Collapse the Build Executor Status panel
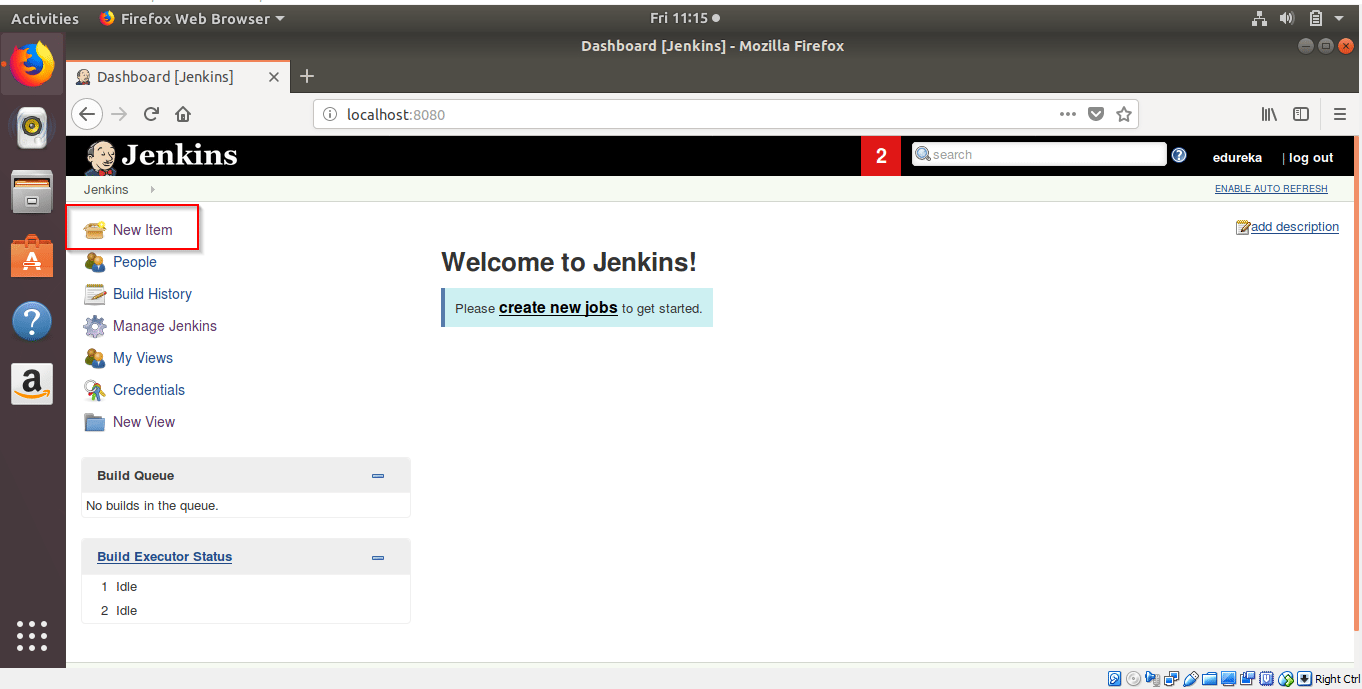This screenshot has height=689, width=1362. click(378, 557)
